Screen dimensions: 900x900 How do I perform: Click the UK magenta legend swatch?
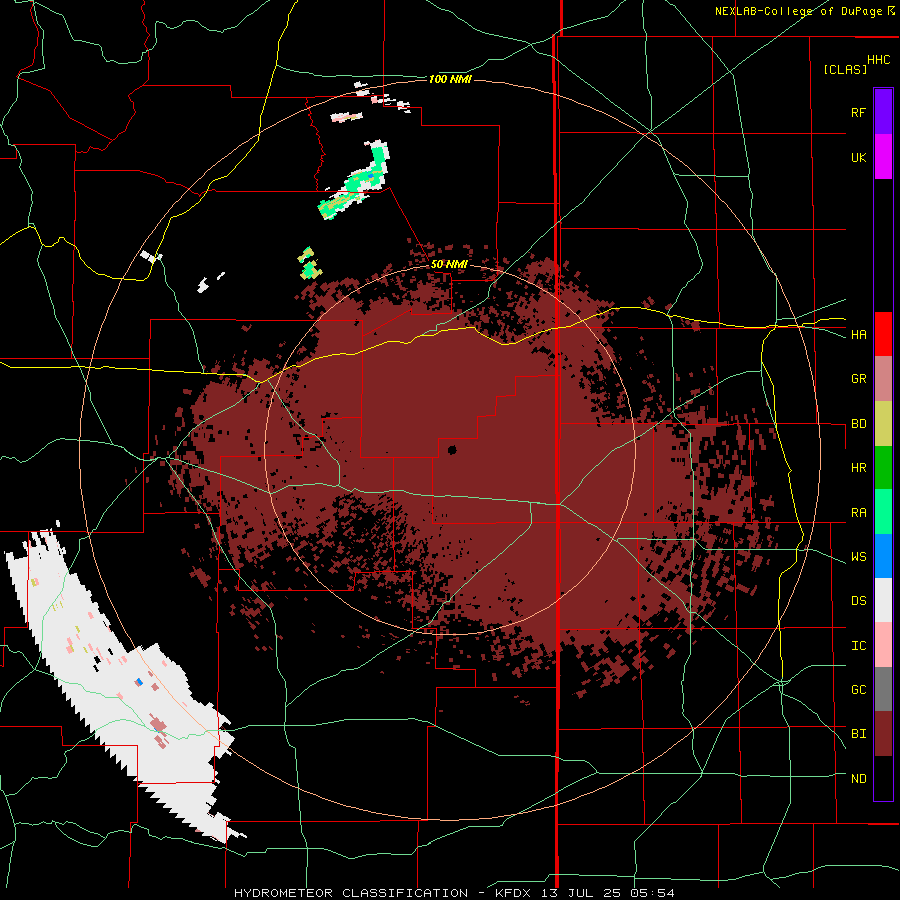tap(883, 157)
